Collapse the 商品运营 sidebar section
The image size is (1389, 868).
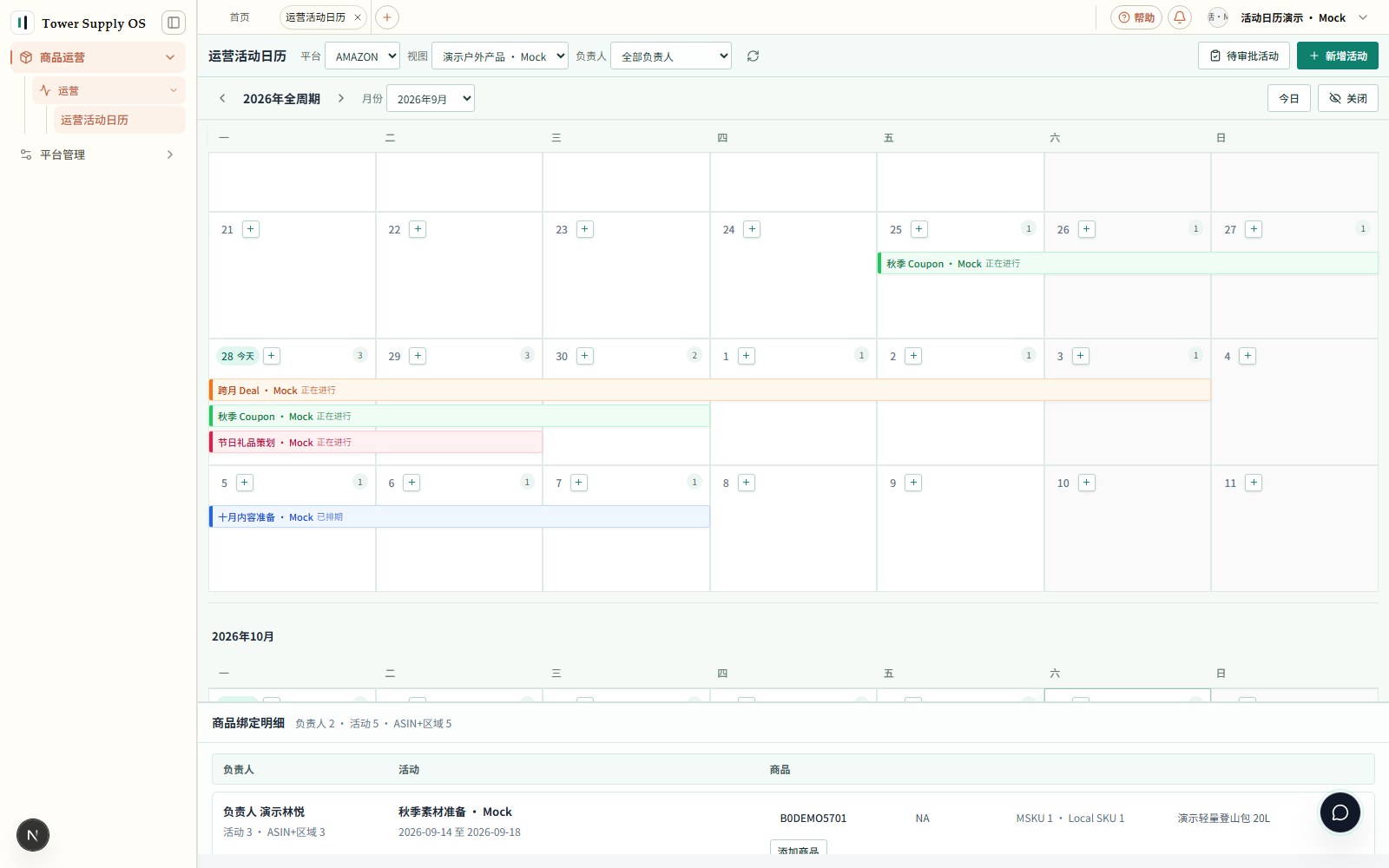point(98,57)
